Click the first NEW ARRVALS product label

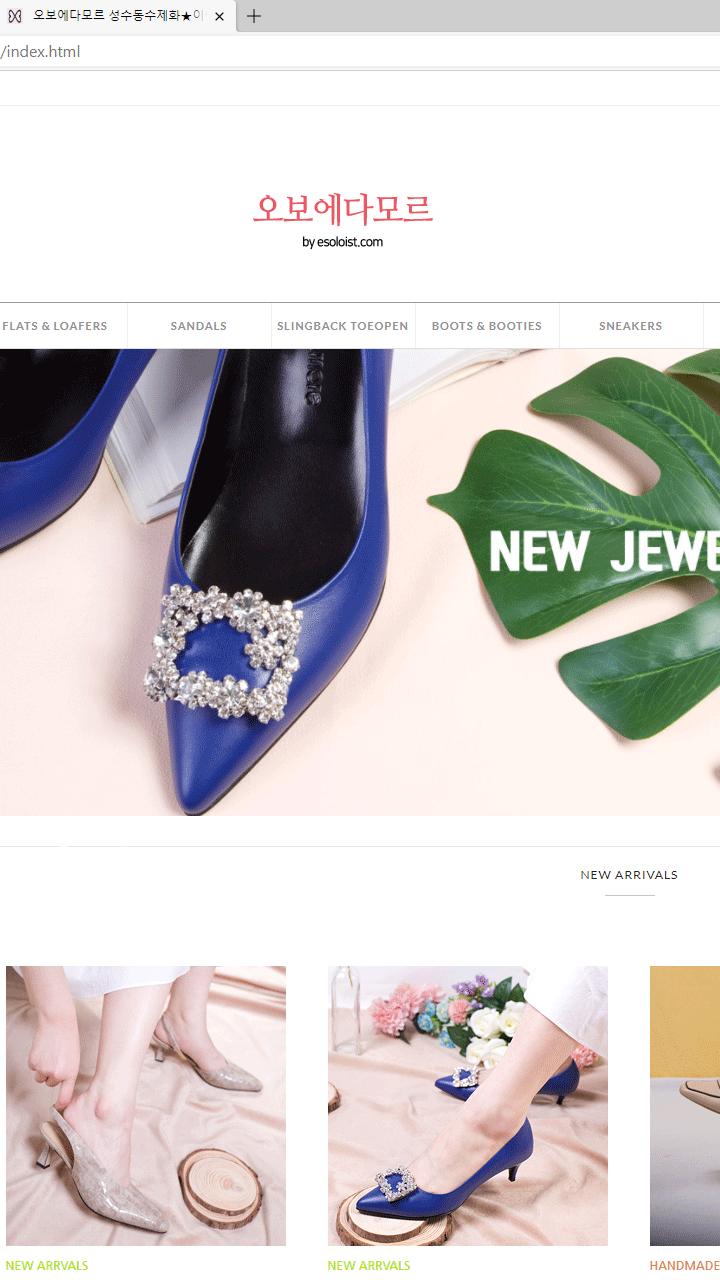pos(47,1265)
